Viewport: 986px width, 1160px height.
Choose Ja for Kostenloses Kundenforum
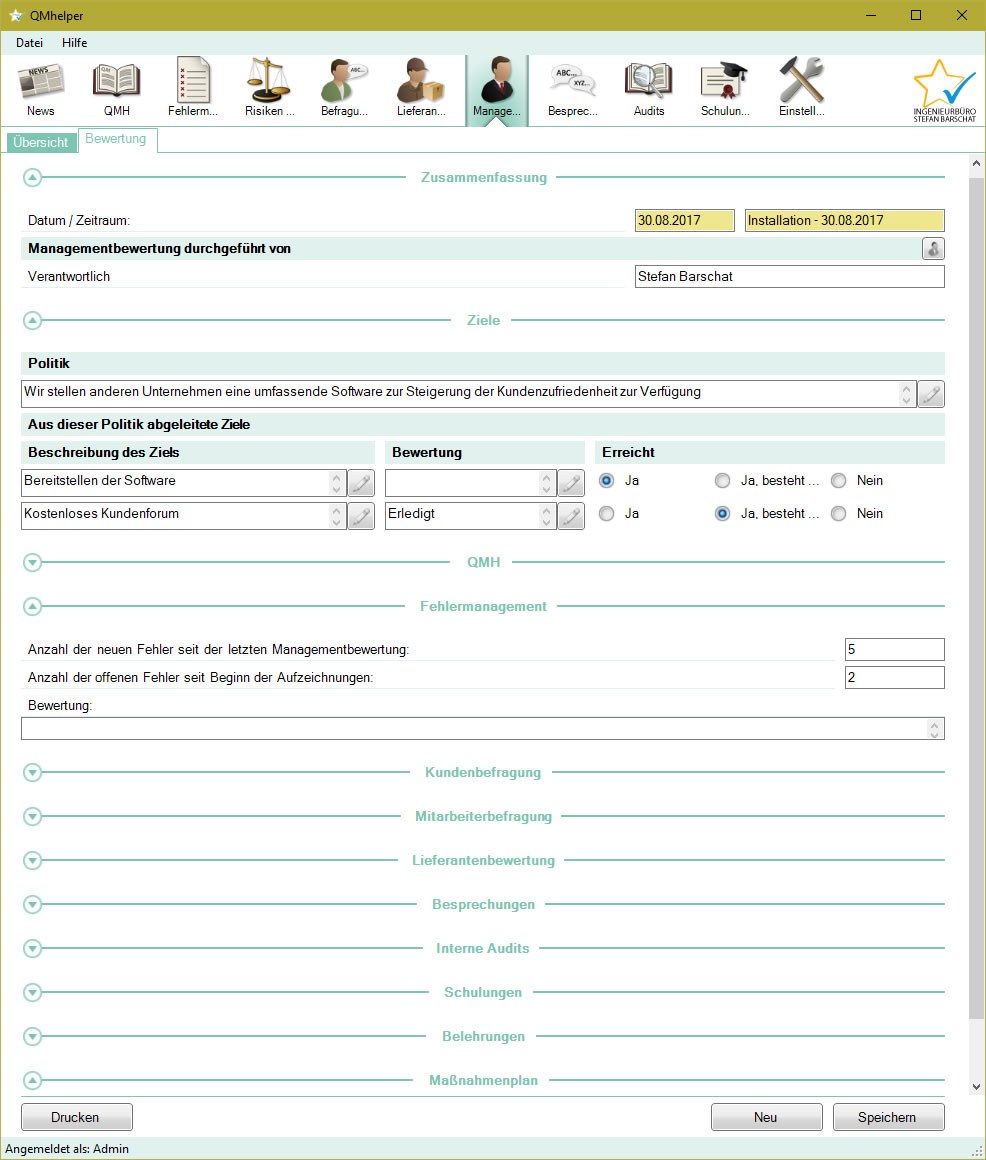[x=606, y=513]
